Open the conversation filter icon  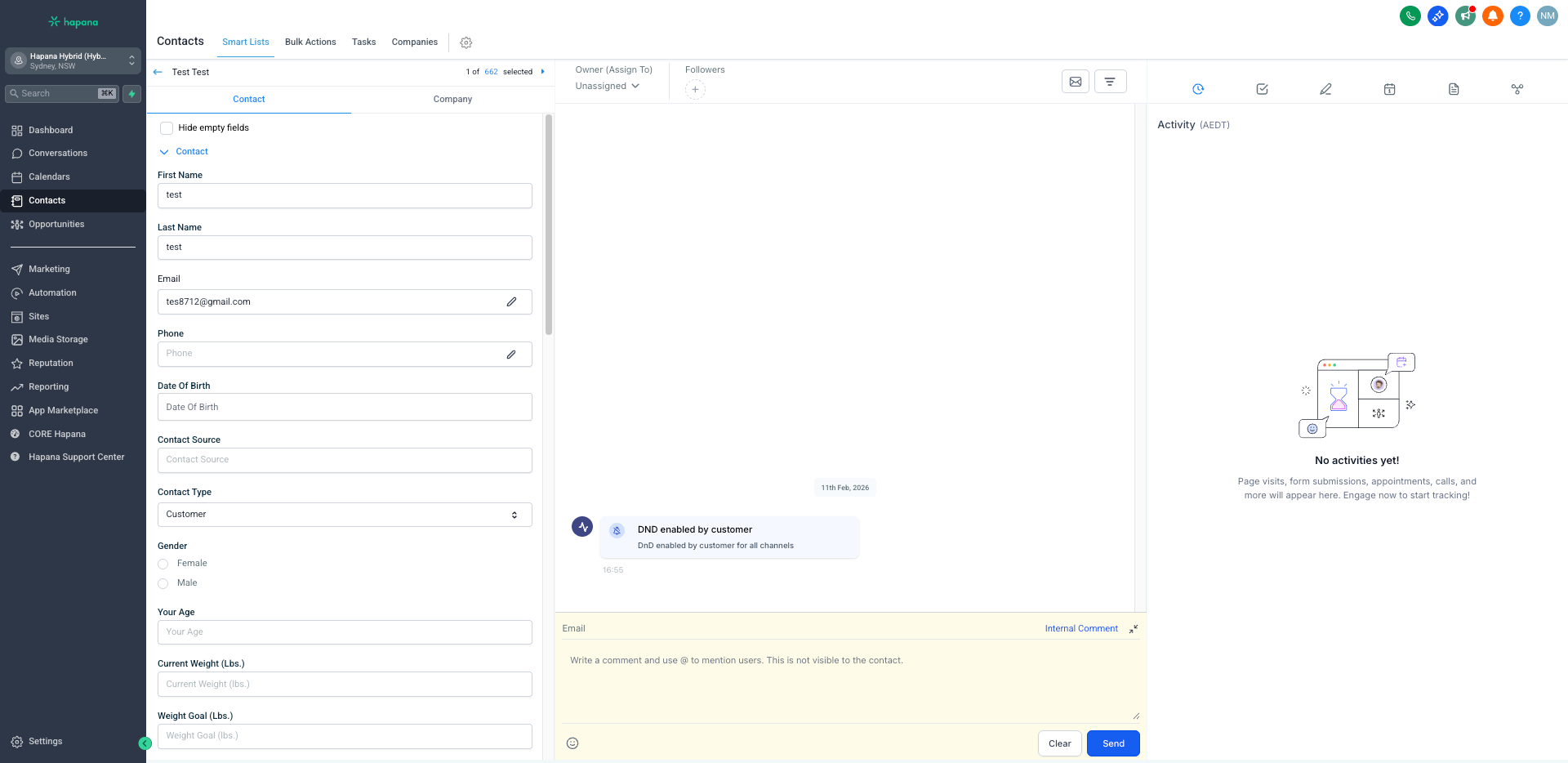1110,82
